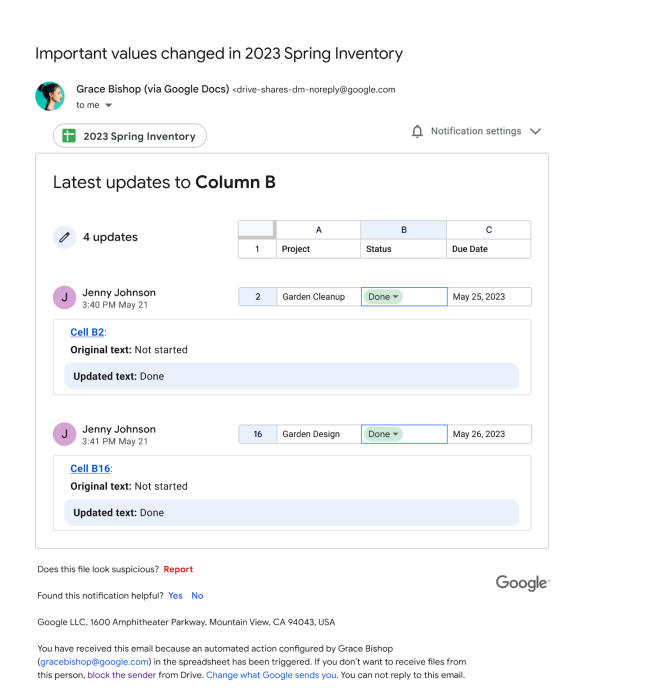This screenshot has width=648, height=700.
Task: Click the Google logo in the footer
Action: point(522,583)
